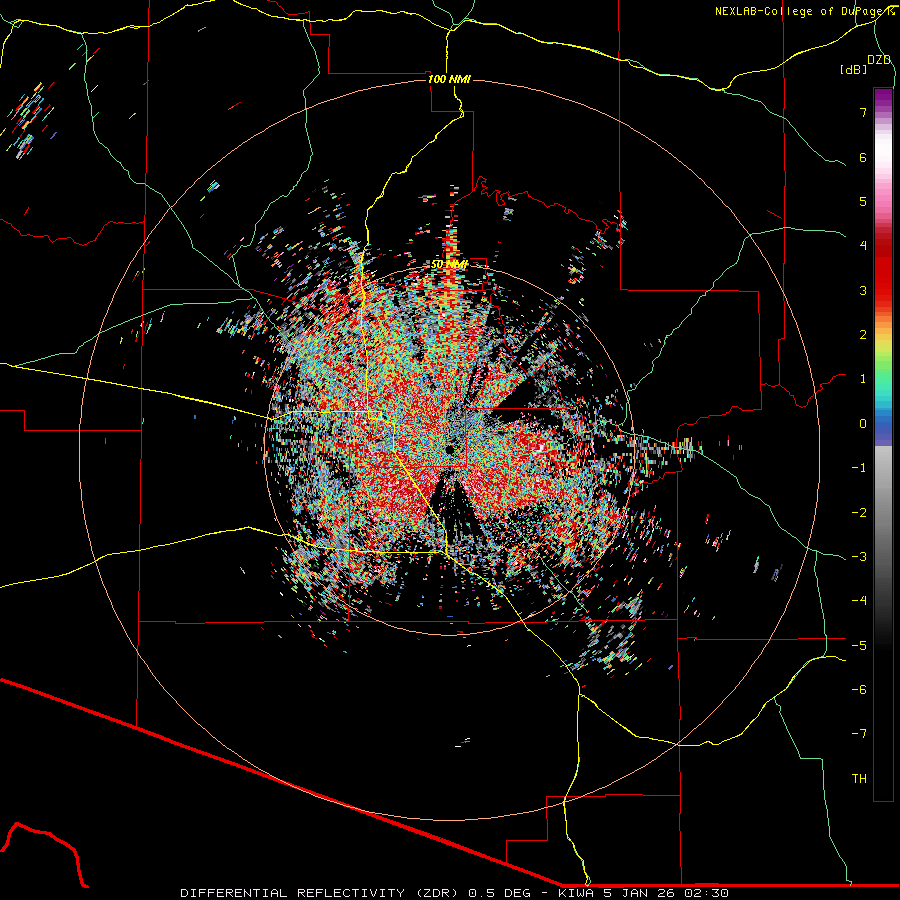
Task: Click the -4 dB value on color scale
Action: pyautogui.click(x=859, y=601)
